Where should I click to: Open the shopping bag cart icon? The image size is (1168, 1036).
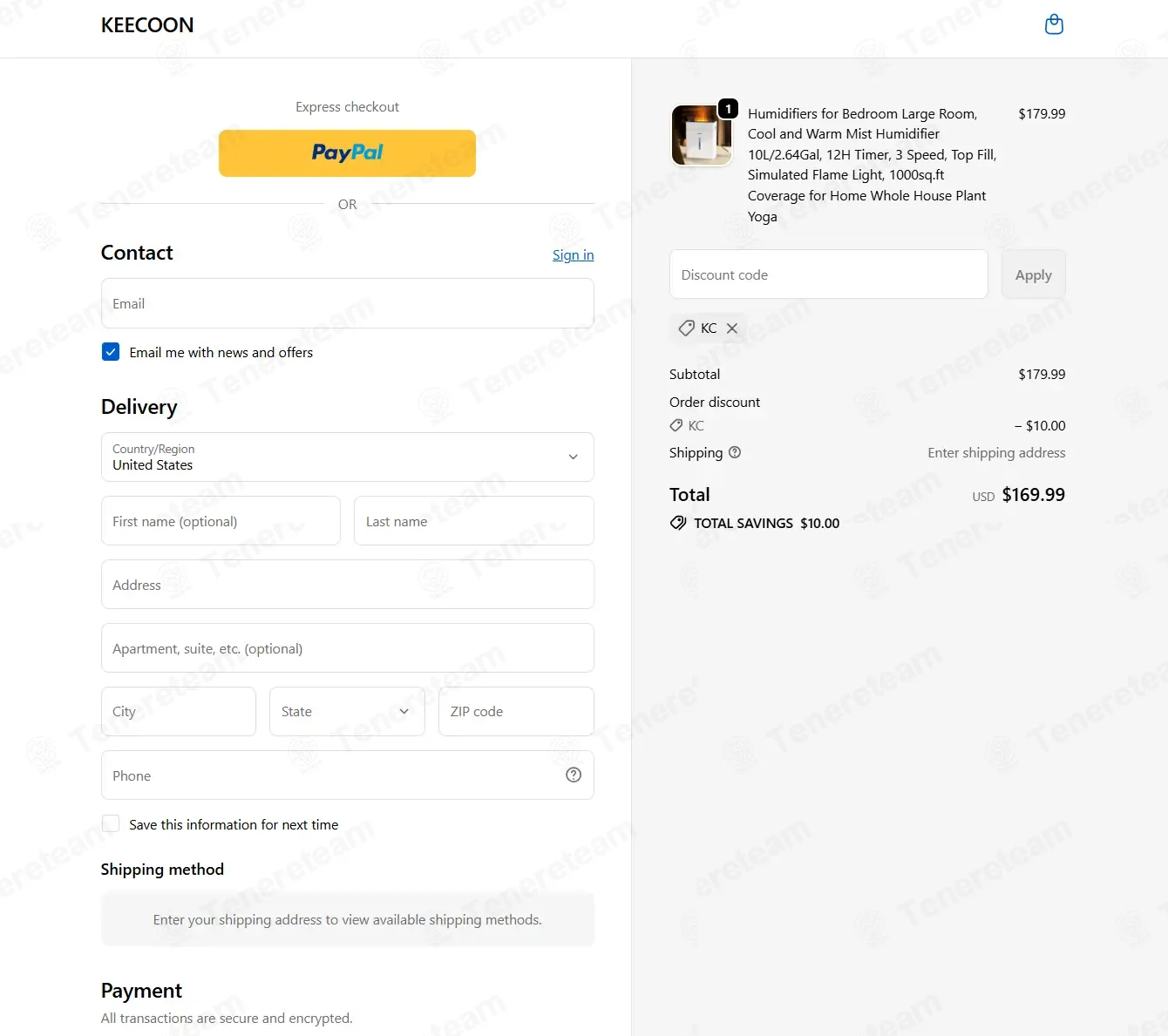[1054, 24]
